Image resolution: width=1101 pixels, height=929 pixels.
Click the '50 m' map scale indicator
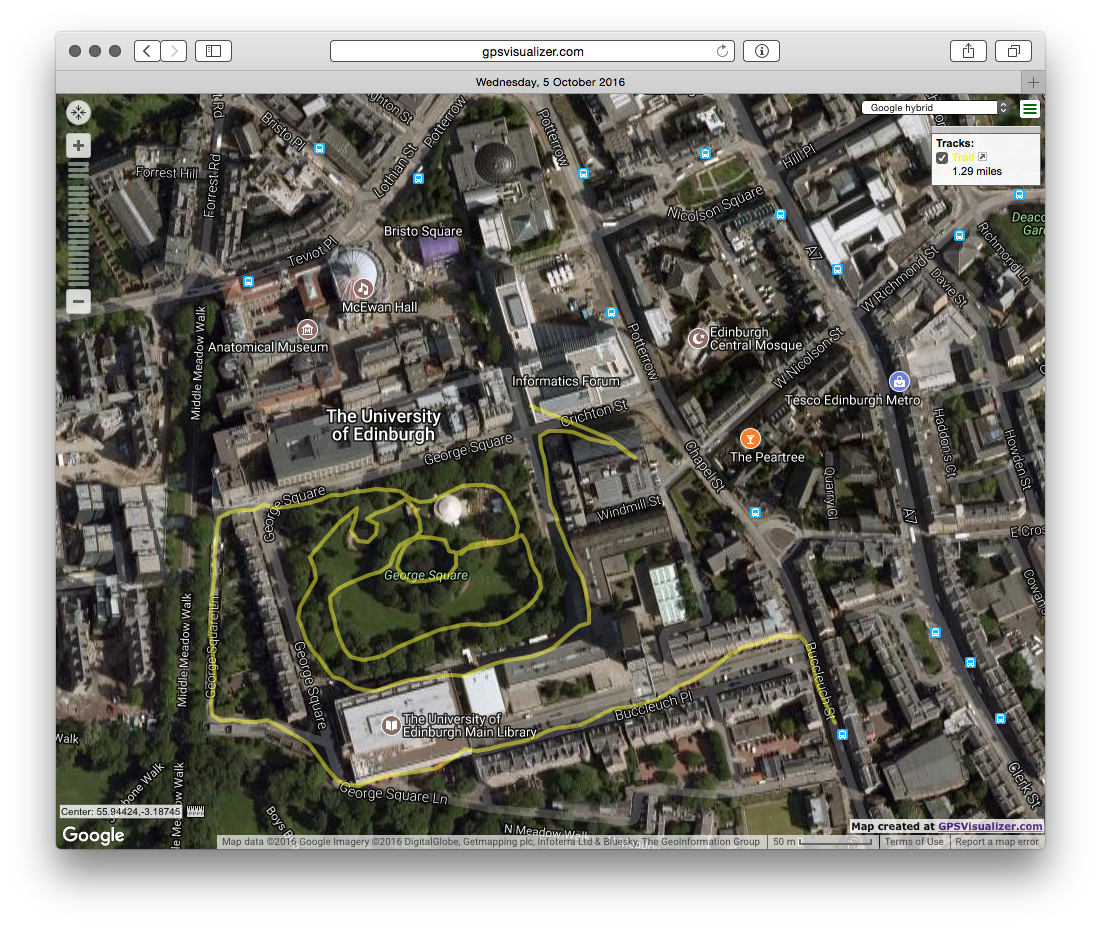tap(822, 841)
